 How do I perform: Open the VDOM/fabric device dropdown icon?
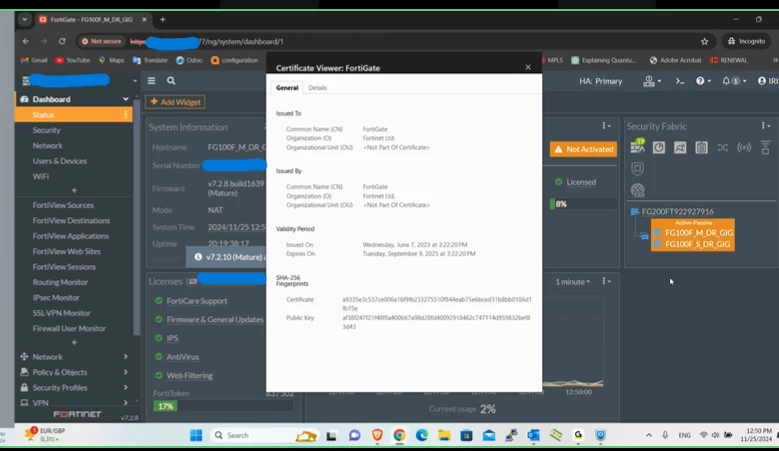[651, 81]
